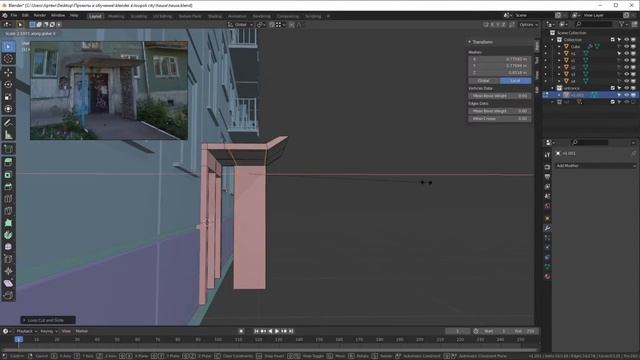640x360 pixels.
Task: Pick the Edge Slide tool
Action: pos(8,259)
